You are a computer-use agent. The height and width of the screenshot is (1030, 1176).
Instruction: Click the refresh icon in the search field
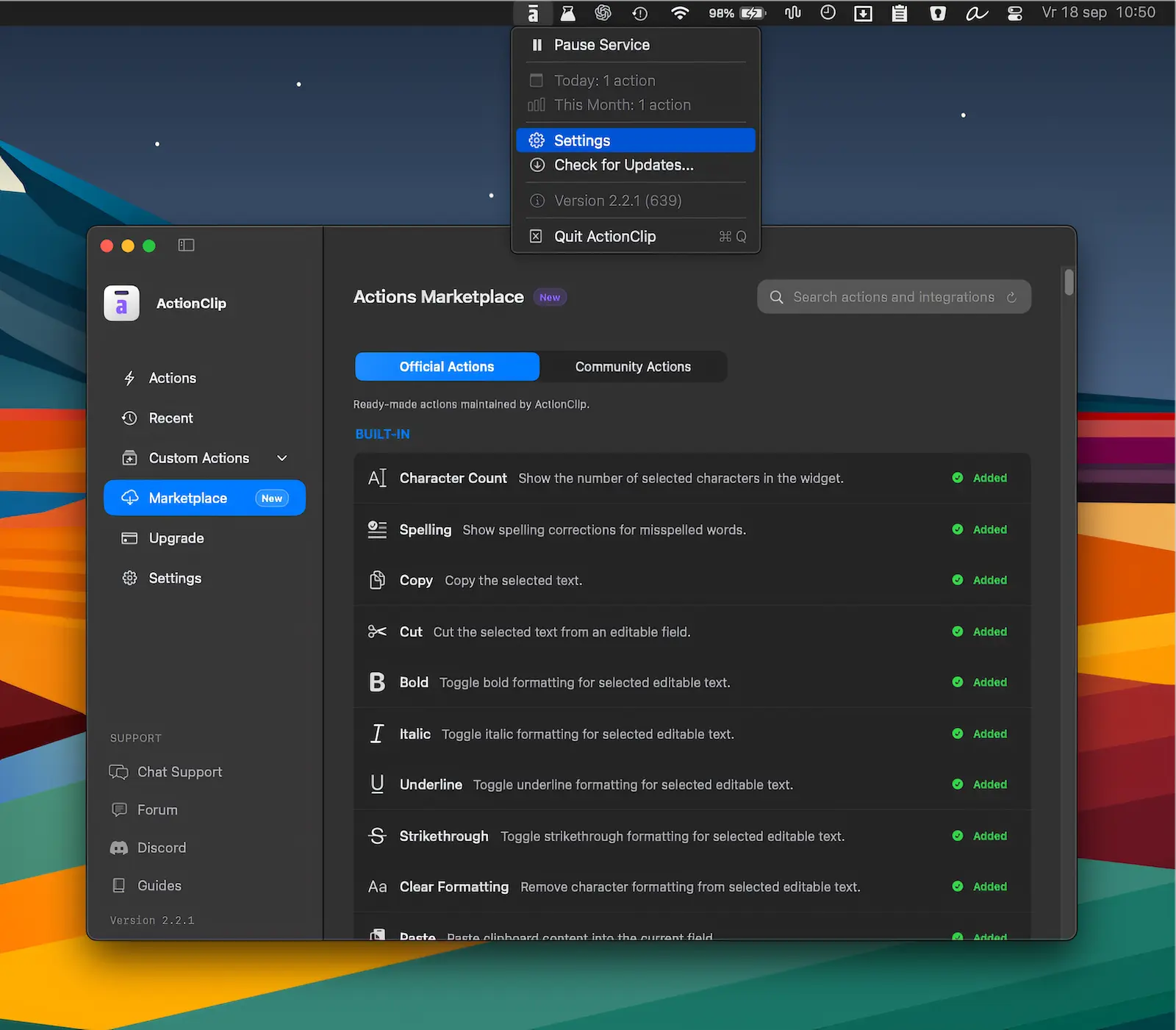pyautogui.click(x=1011, y=297)
